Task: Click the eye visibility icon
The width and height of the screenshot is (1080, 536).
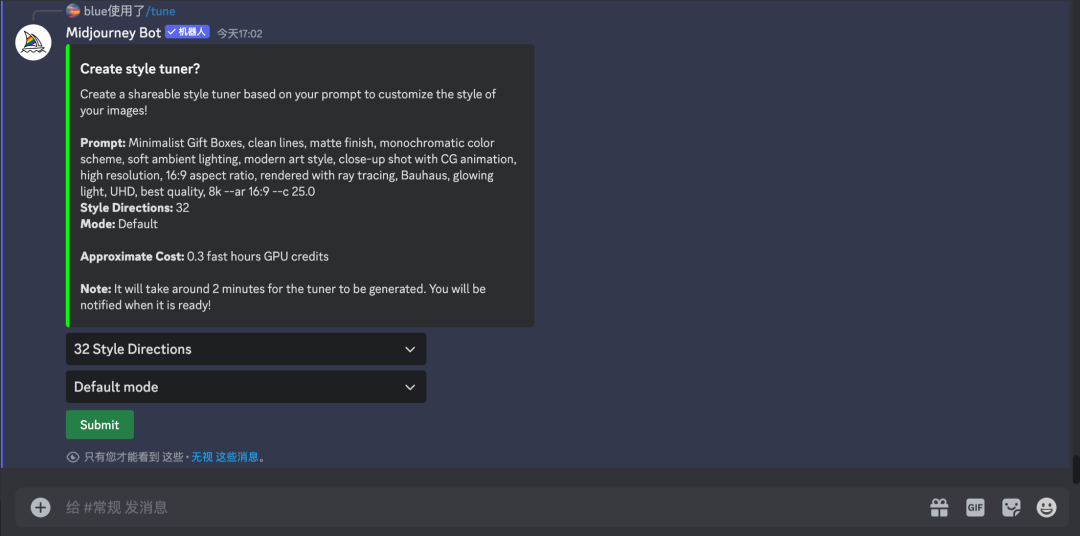Action: pyautogui.click(x=73, y=457)
